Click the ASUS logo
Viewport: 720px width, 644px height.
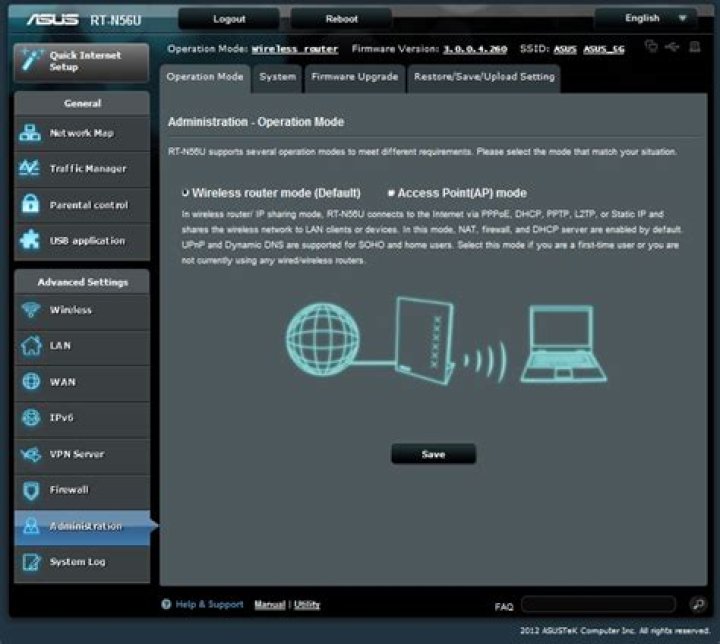52,19
